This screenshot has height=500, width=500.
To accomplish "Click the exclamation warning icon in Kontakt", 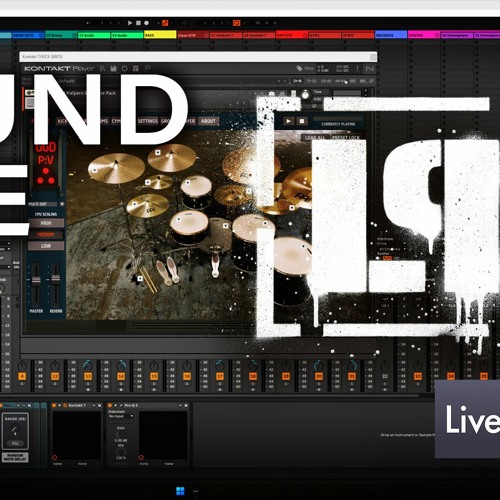I will tap(357, 69).
